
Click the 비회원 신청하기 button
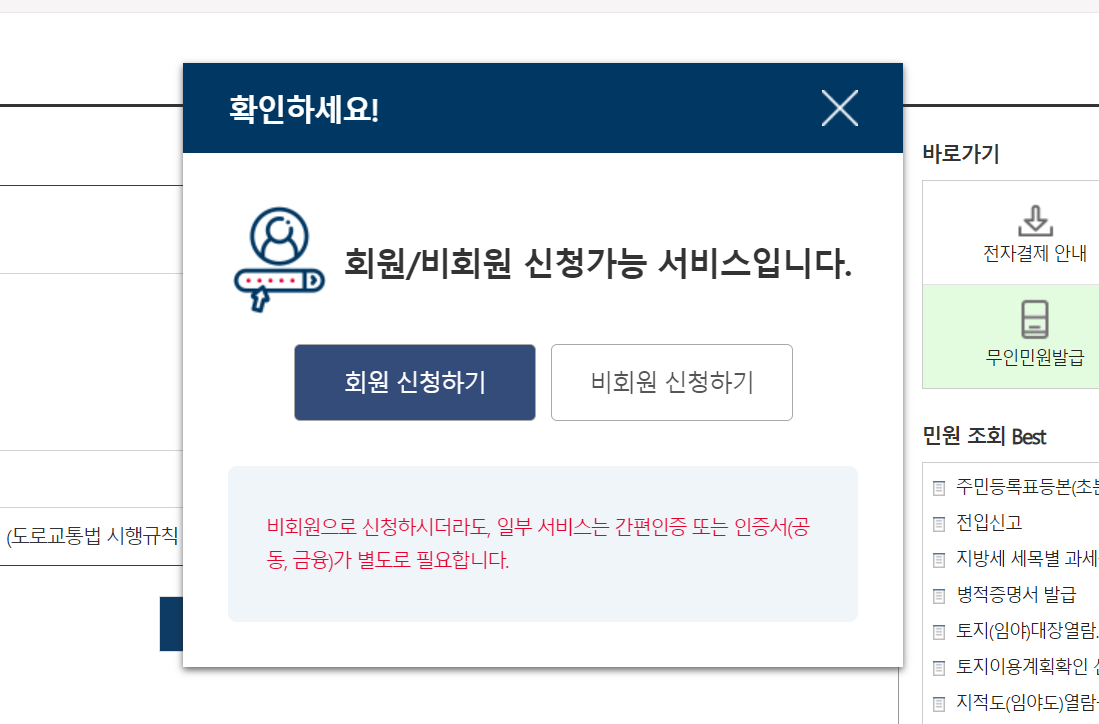click(671, 382)
